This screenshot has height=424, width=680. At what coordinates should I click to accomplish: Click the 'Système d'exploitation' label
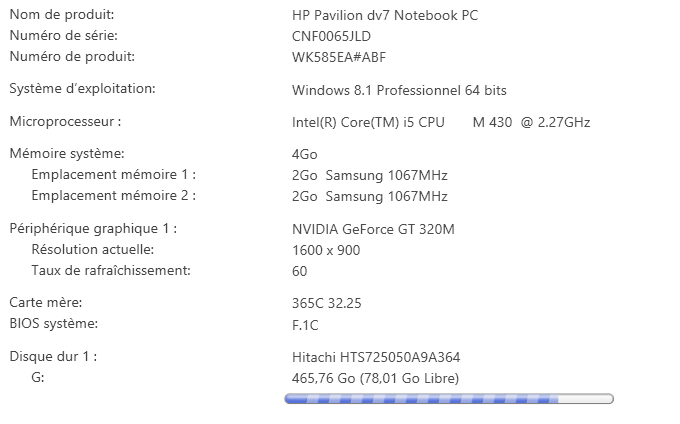click(x=82, y=89)
